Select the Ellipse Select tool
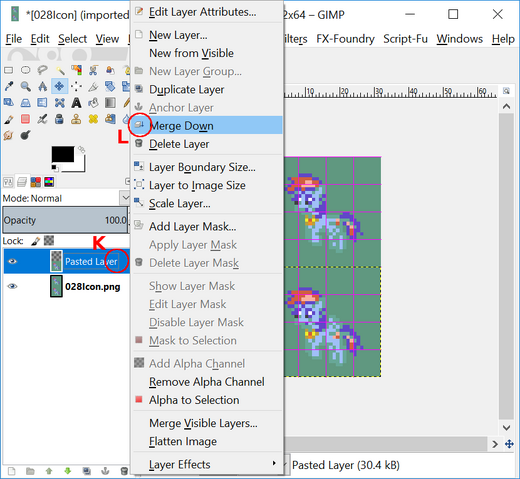 26,70
